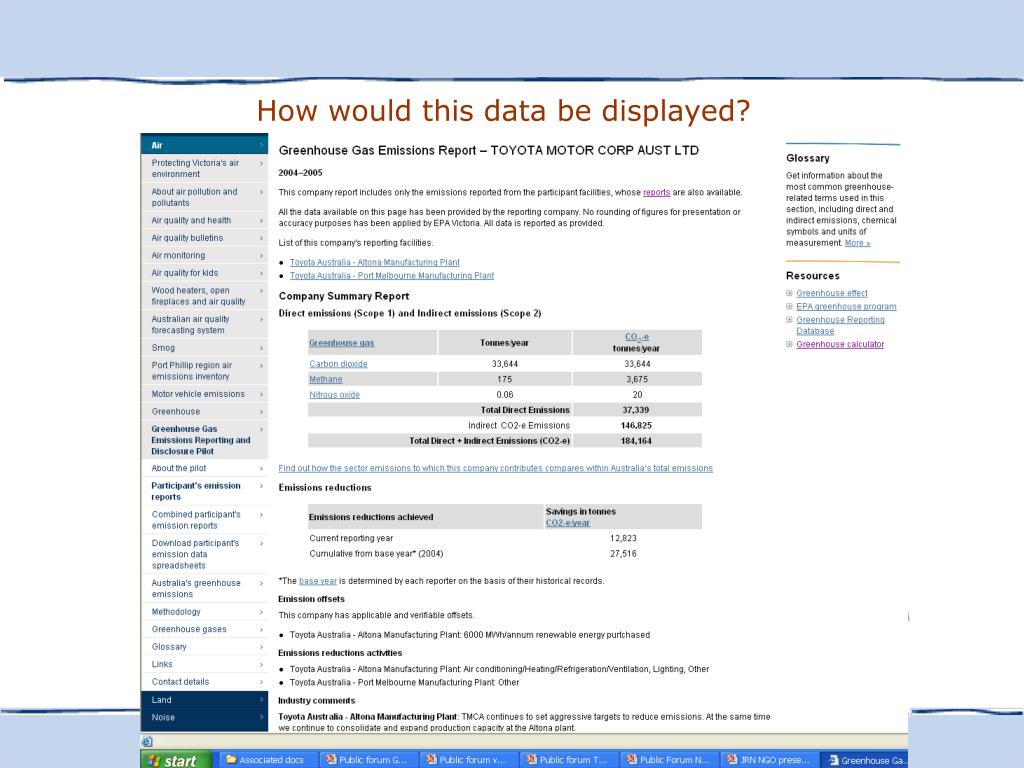Click plus icon beside Greenhouse calculator
The height and width of the screenshot is (768, 1024).
tap(790, 344)
